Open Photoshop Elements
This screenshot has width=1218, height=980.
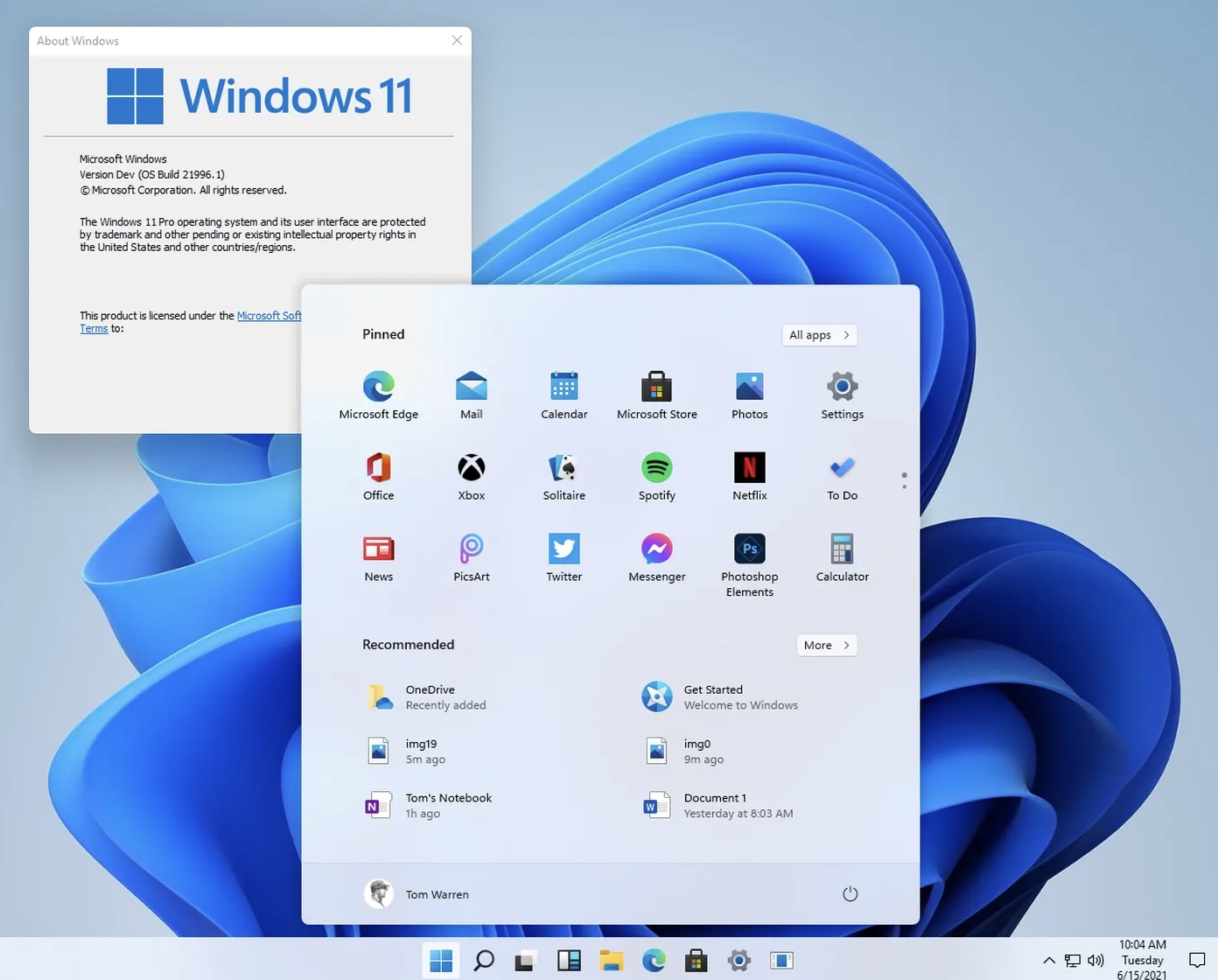[749, 553]
